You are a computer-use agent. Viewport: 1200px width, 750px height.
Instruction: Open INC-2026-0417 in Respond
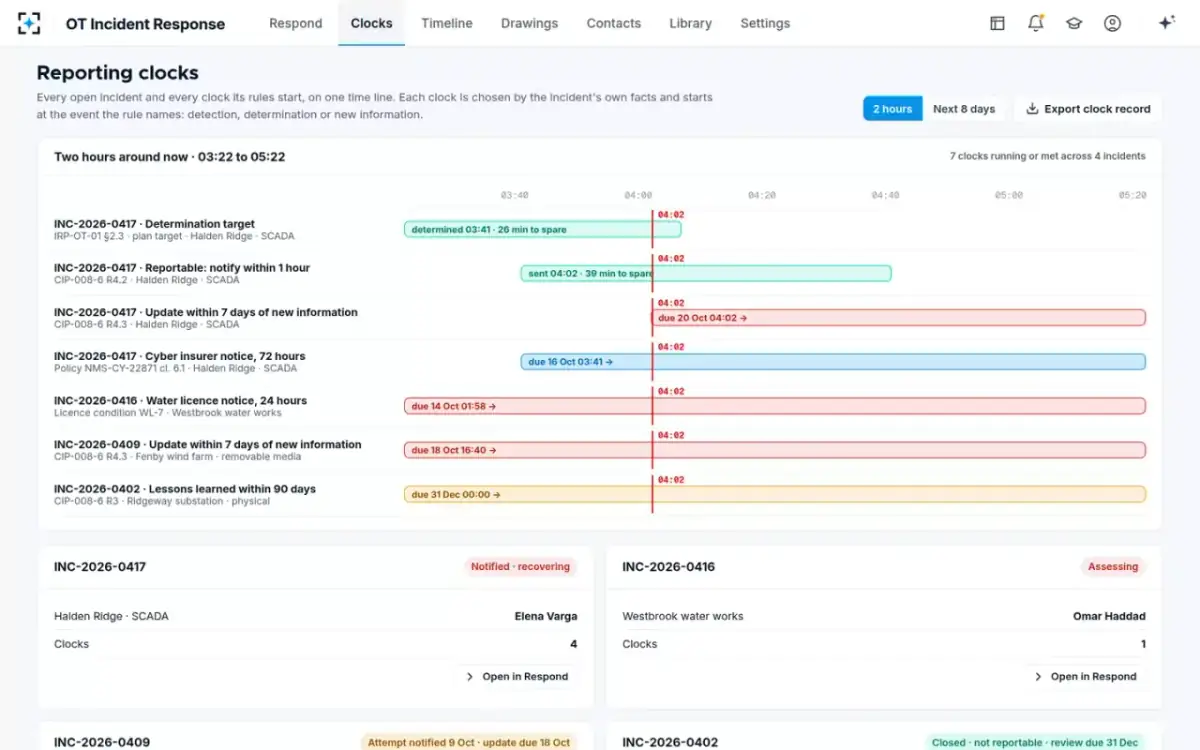[x=517, y=677]
